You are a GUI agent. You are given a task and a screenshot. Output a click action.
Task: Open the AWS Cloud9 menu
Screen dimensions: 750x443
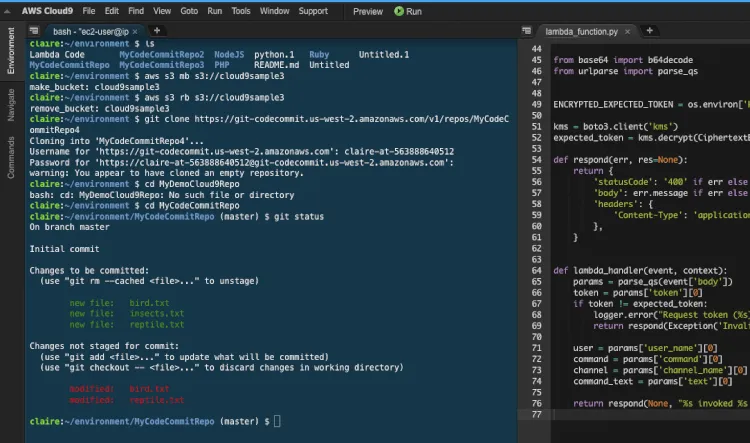(47, 11)
